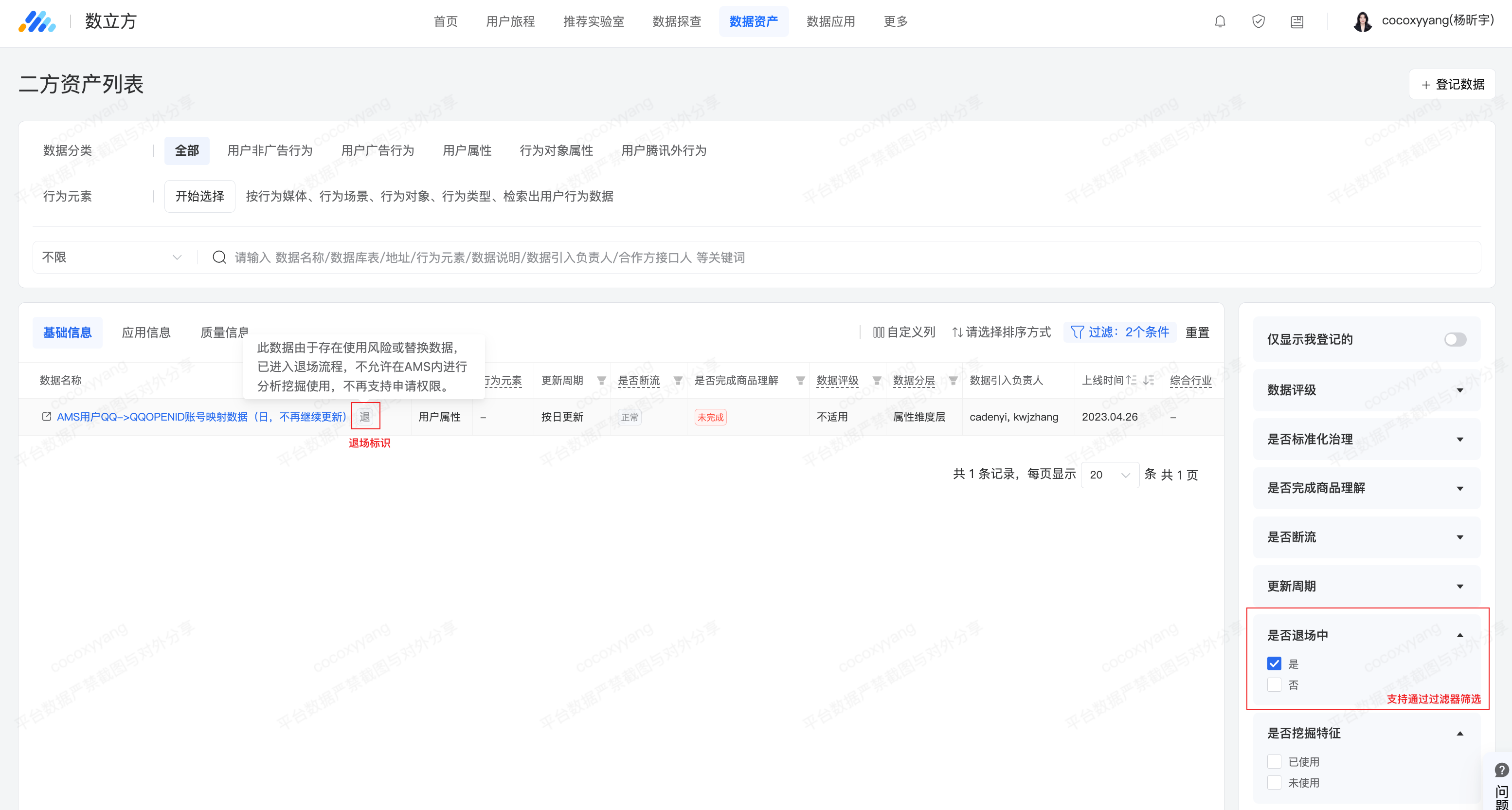The height and width of the screenshot is (810, 1512).
Task: Toggle 仅显示我登记的 switch
Action: 1455,339
